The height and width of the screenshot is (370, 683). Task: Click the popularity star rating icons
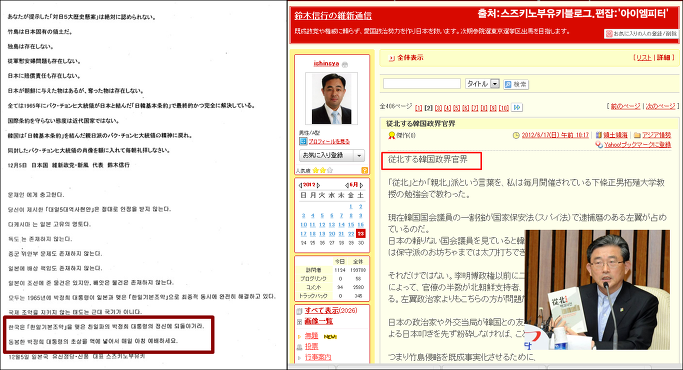pos(323,170)
